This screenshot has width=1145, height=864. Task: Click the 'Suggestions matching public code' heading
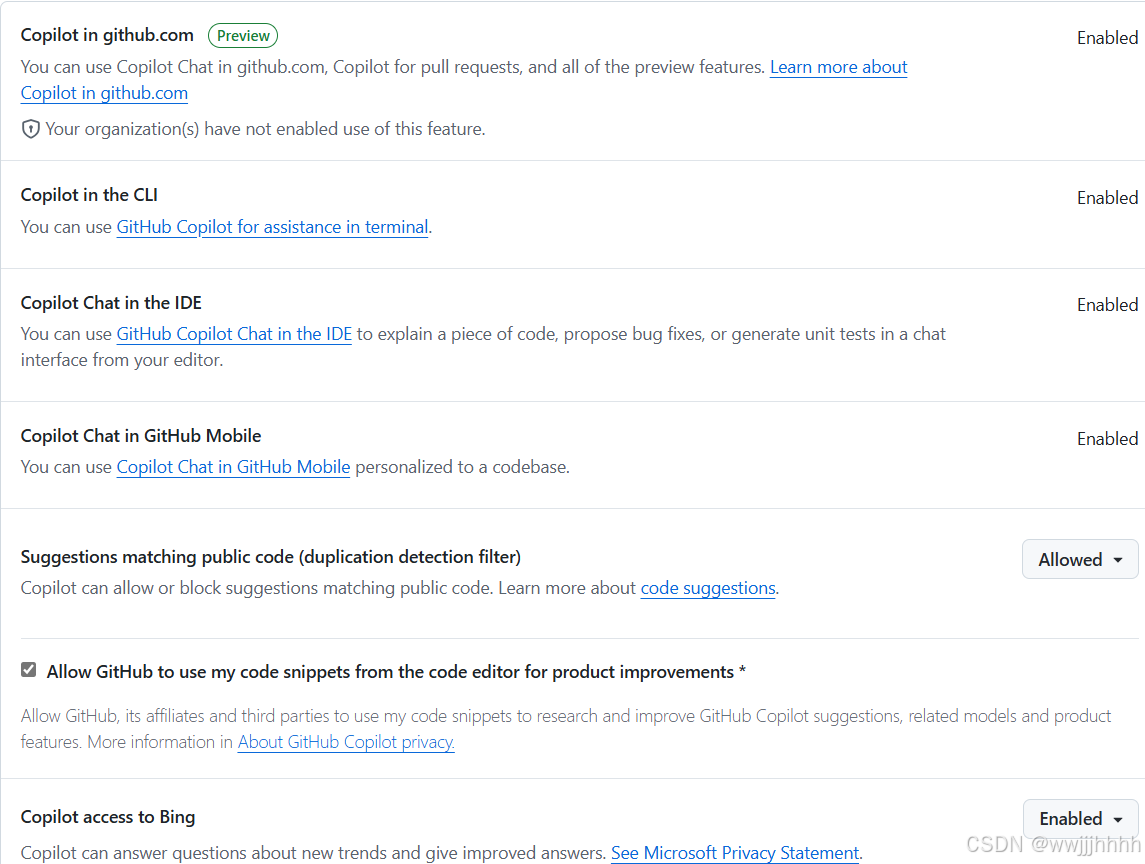click(x=271, y=557)
